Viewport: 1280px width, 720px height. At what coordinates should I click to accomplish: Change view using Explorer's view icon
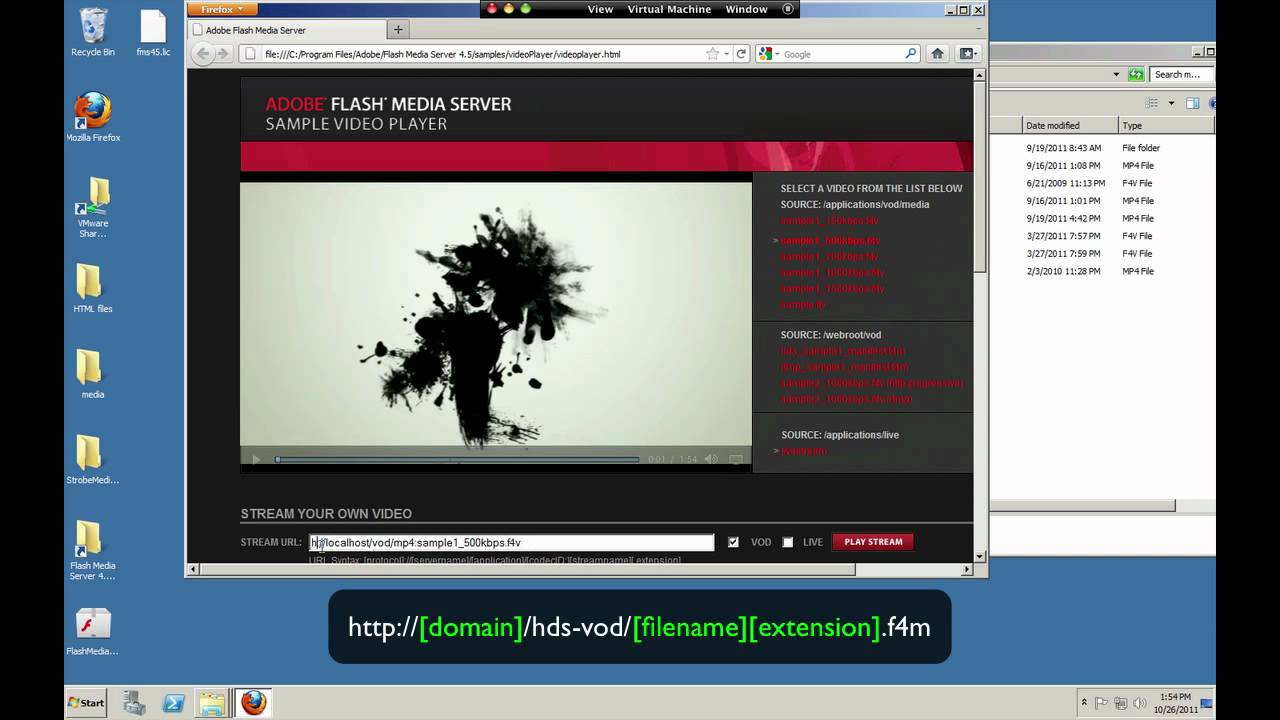pos(1152,103)
